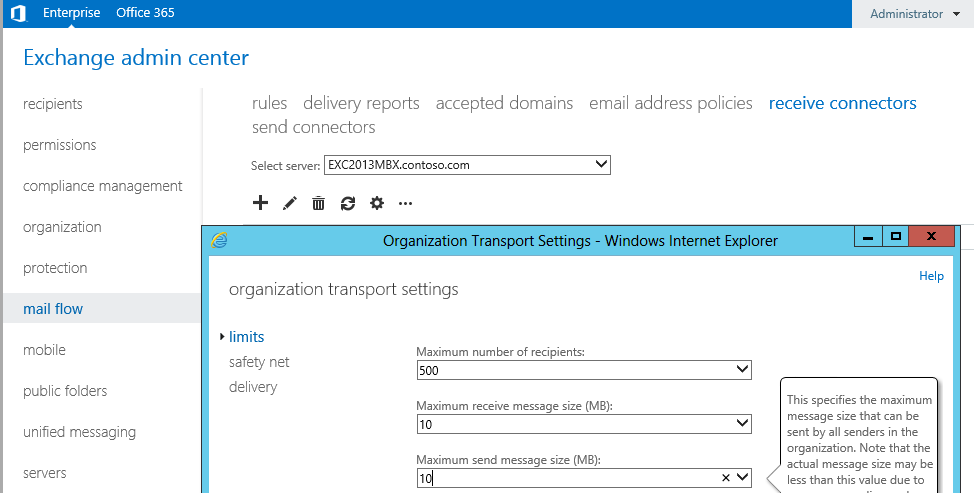The width and height of the screenshot is (974, 493).
Task: Open the Office 365 link
Action: [x=144, y=14]
